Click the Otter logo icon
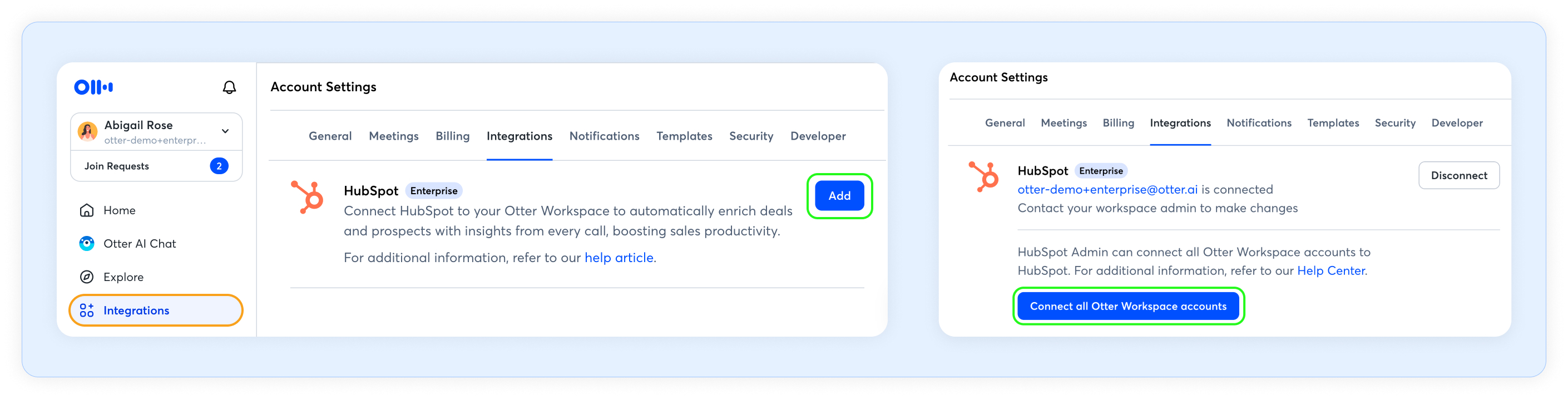 (93, 87)
